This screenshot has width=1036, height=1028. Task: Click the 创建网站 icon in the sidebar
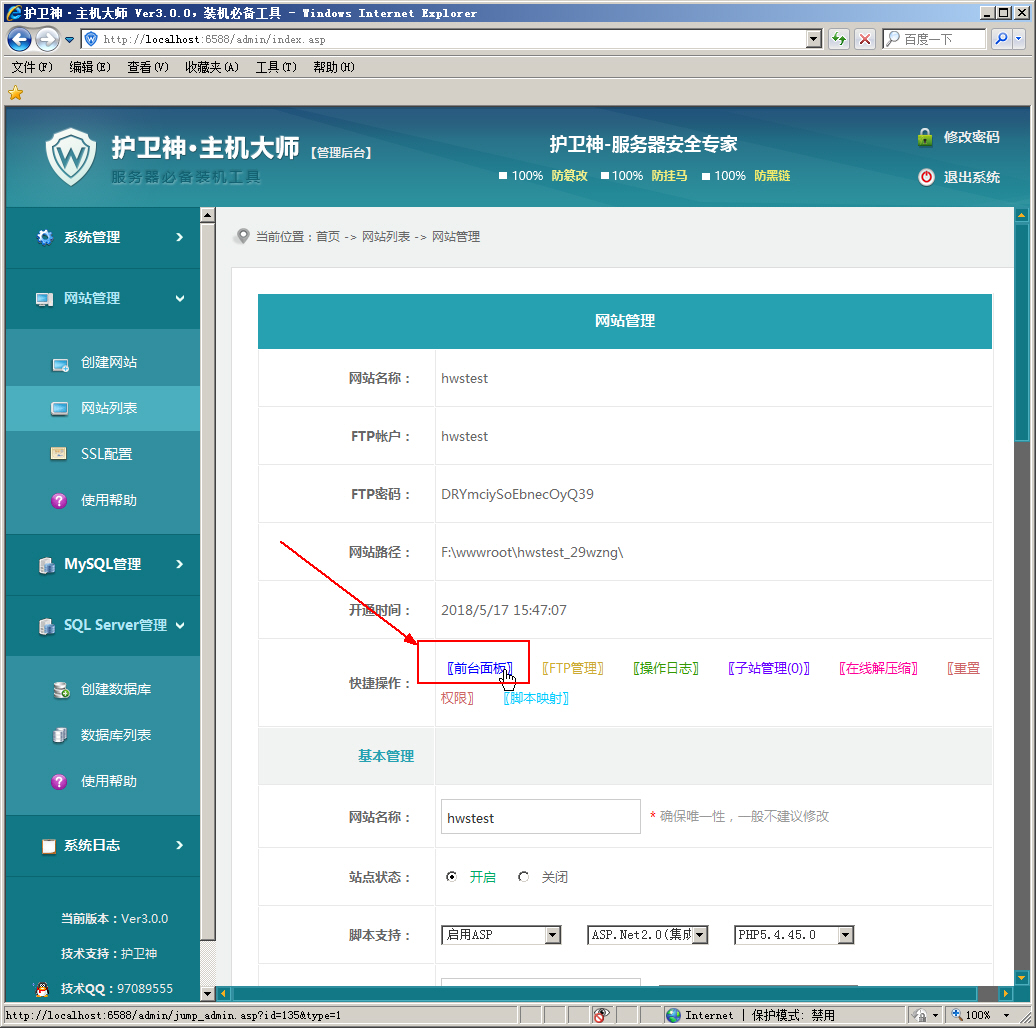click(x=60, y=363)
